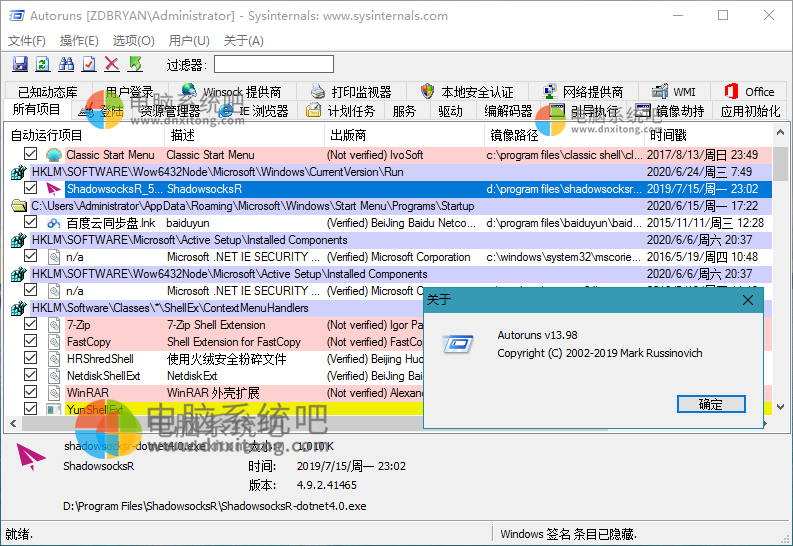Switch to the Winsock 提供商 tab

tap(232, 92)
